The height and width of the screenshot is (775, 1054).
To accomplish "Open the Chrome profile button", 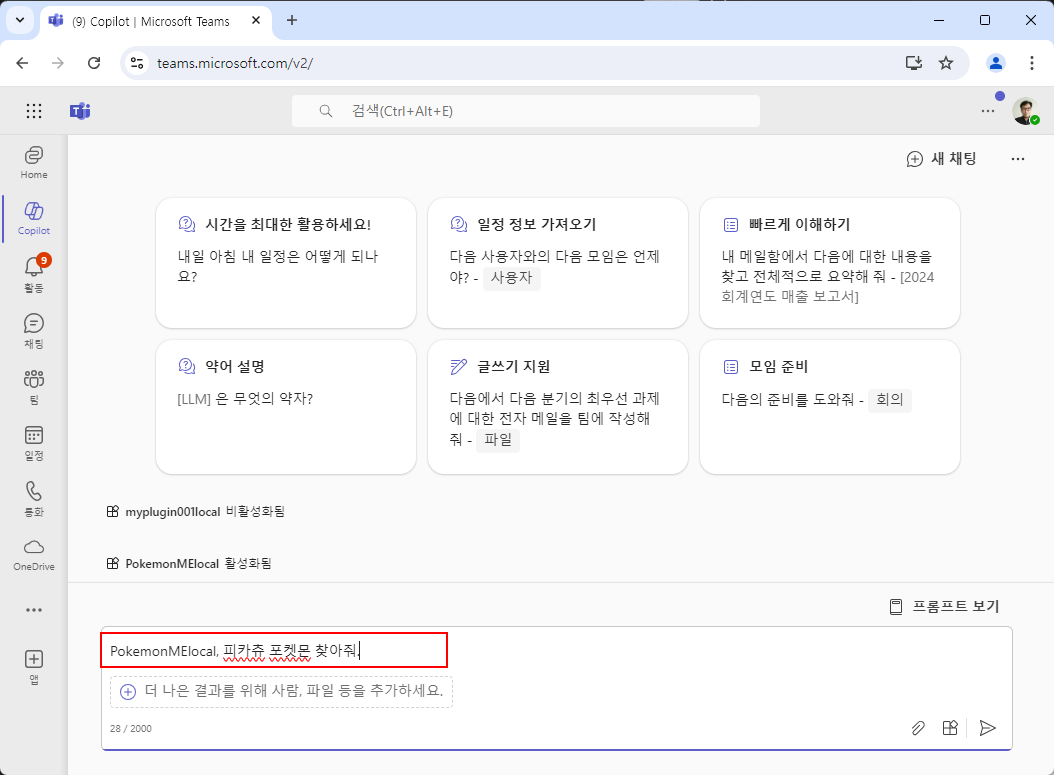I will [996, 63].
